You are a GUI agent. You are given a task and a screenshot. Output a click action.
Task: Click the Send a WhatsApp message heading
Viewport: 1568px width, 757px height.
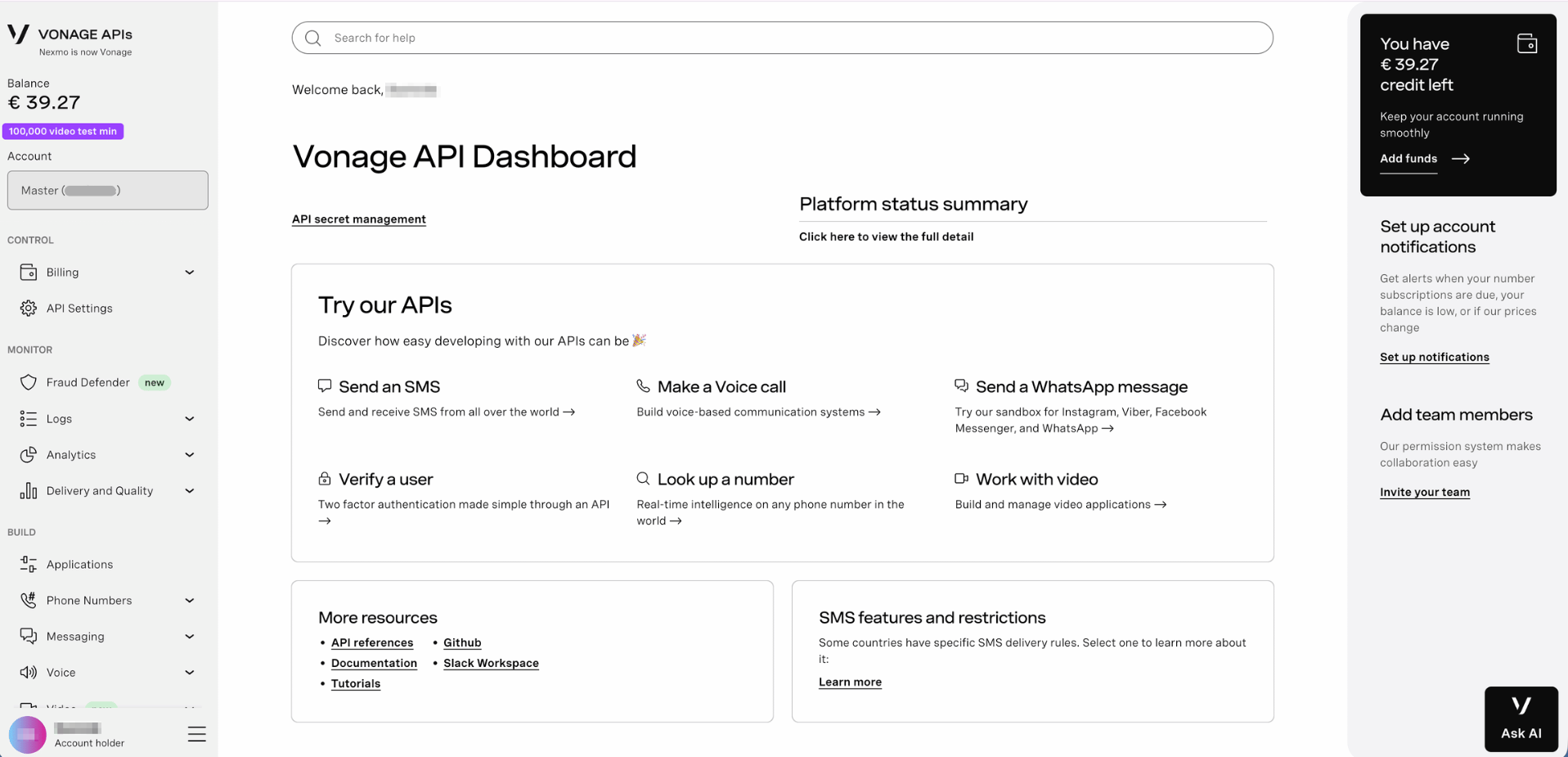1081,386
